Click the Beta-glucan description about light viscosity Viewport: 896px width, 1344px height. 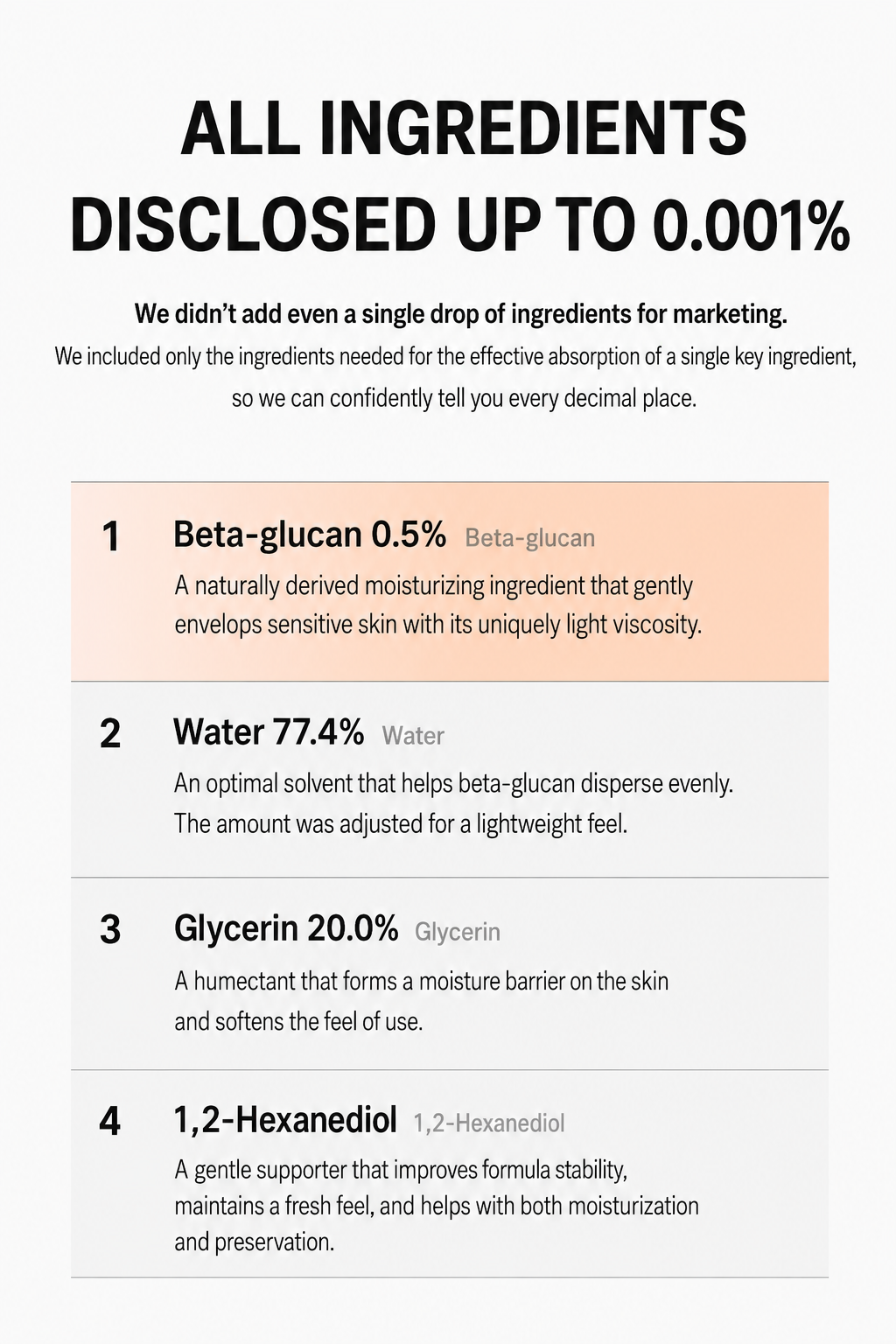[437, 605]
